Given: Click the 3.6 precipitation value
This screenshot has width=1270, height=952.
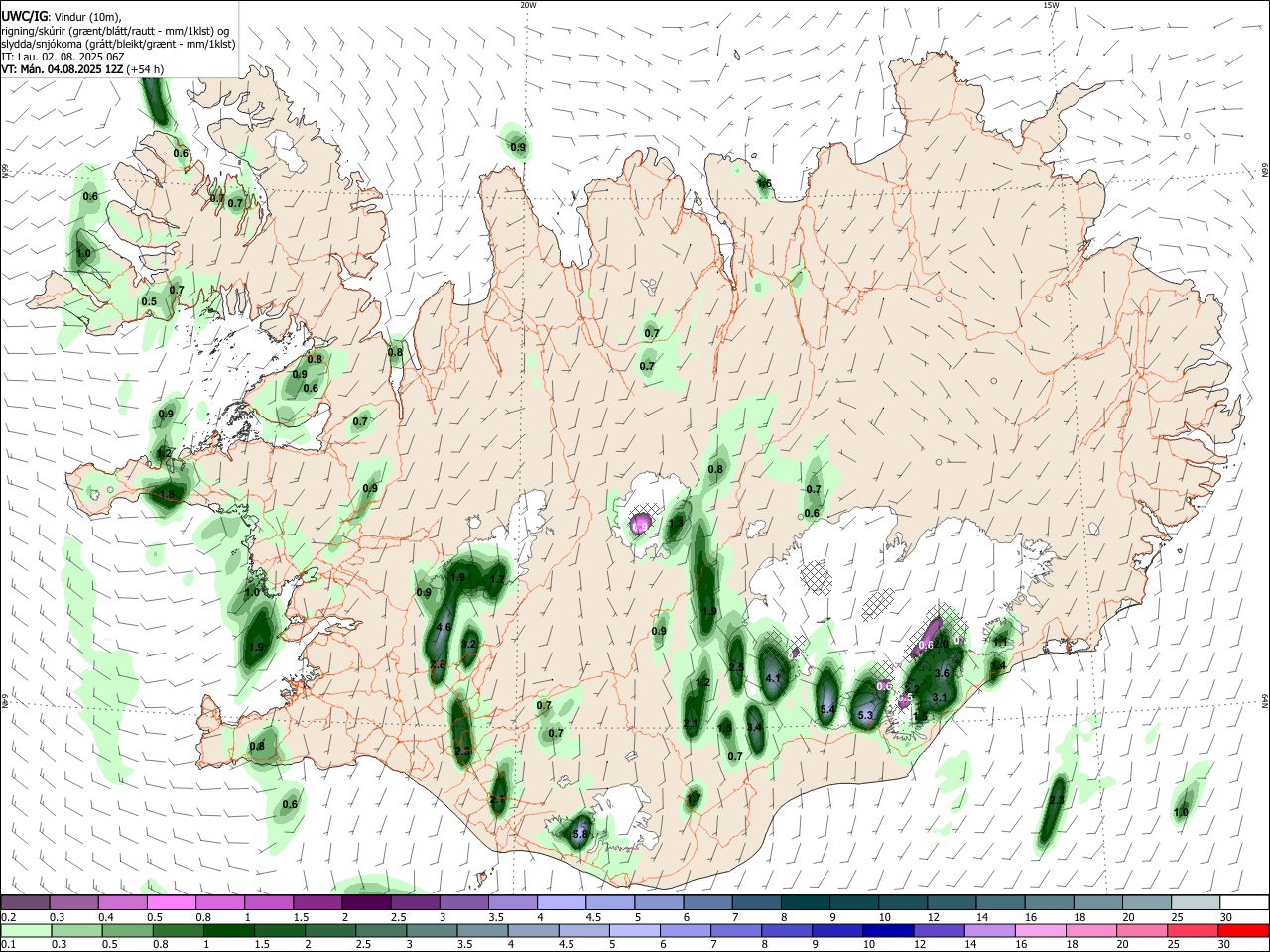Looking at the screenshot, I should (x=943, y=673).
